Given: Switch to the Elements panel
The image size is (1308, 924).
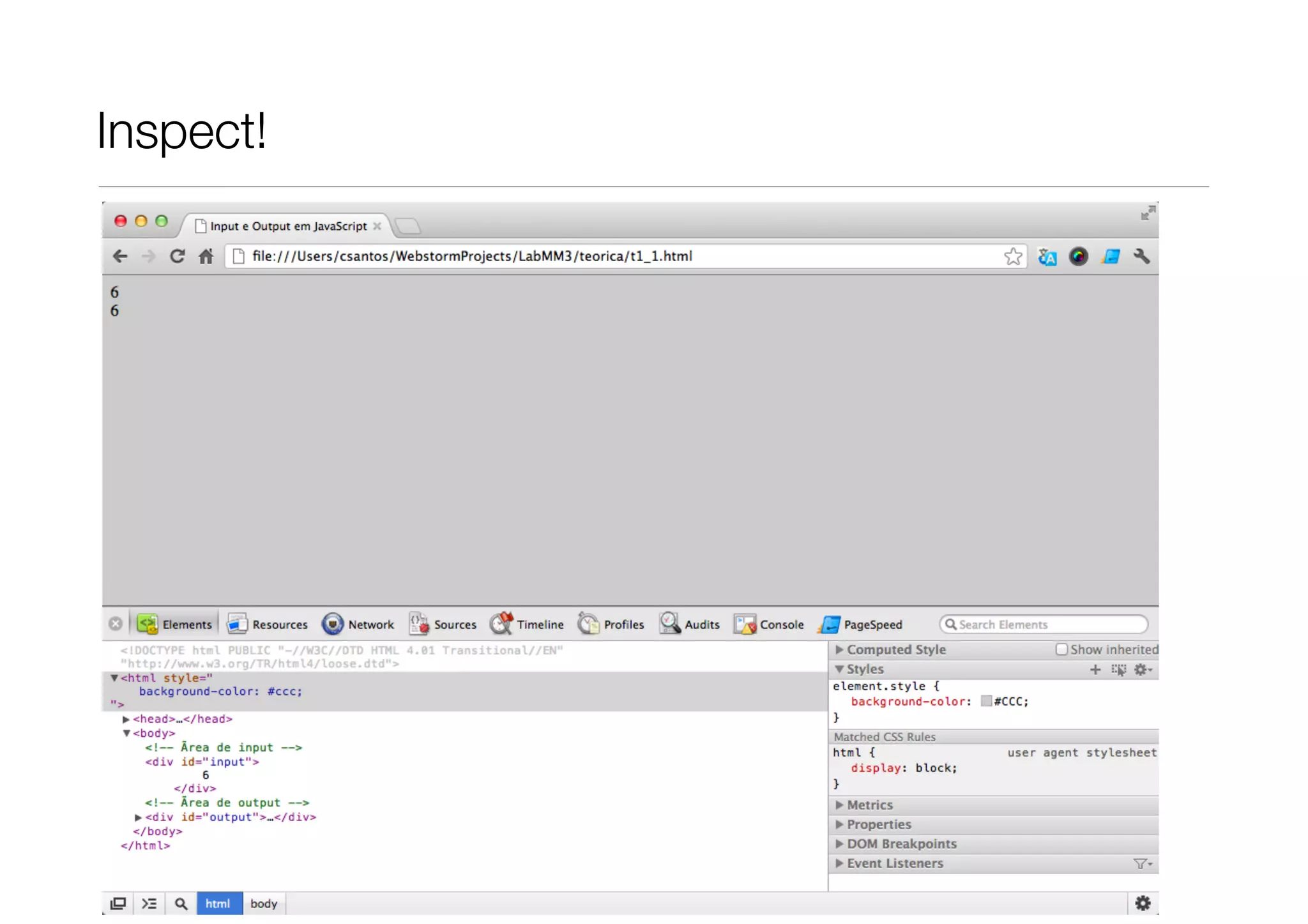Looking at the screenshot, I should (174, 624).
